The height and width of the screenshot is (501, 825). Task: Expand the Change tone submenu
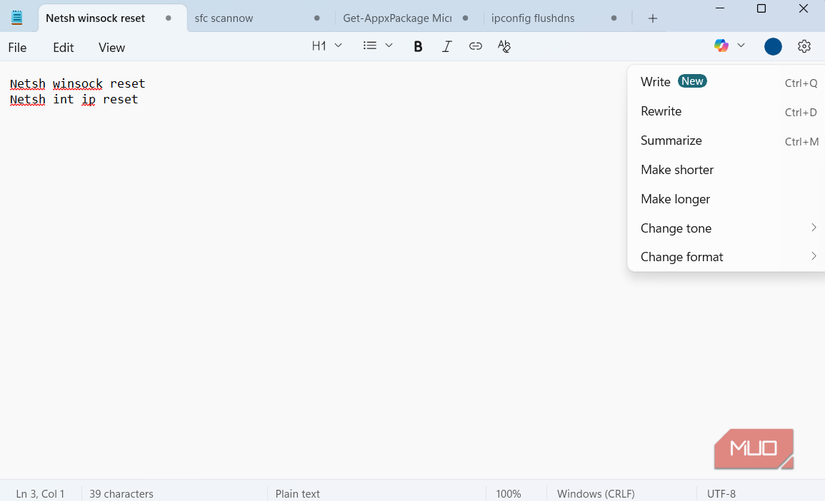(x=726, y=228)
